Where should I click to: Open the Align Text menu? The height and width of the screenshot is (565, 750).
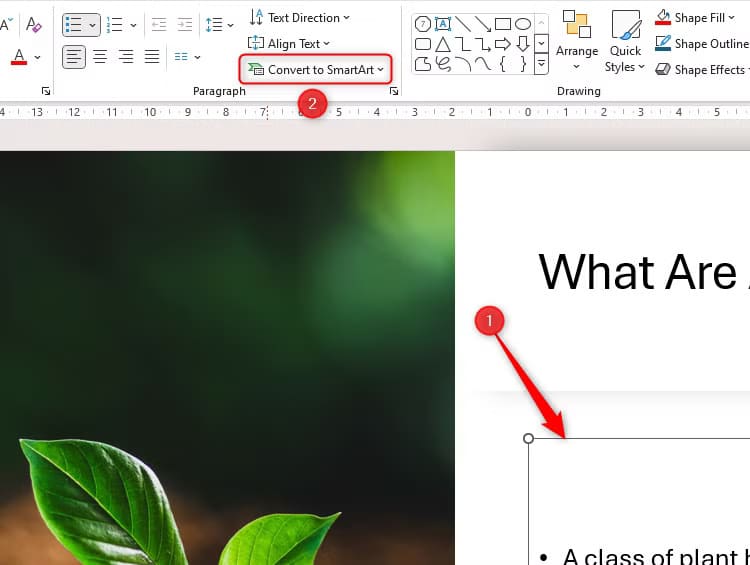tap(289, 44)
